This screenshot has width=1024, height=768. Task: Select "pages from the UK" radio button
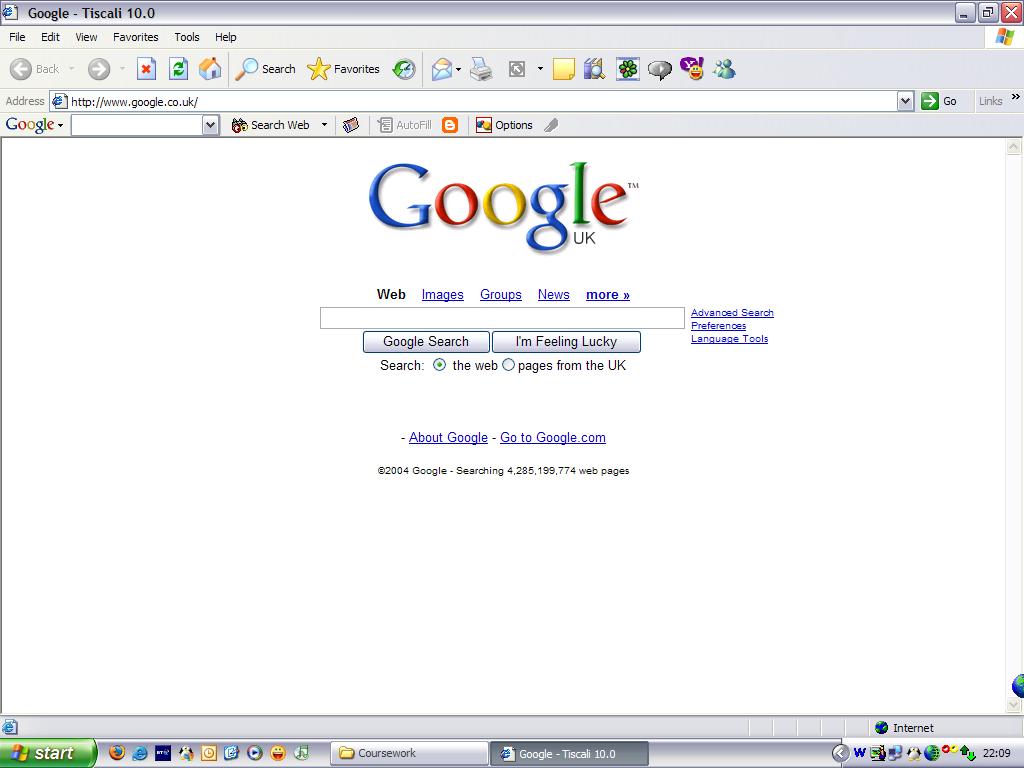[x=508, y=365]
